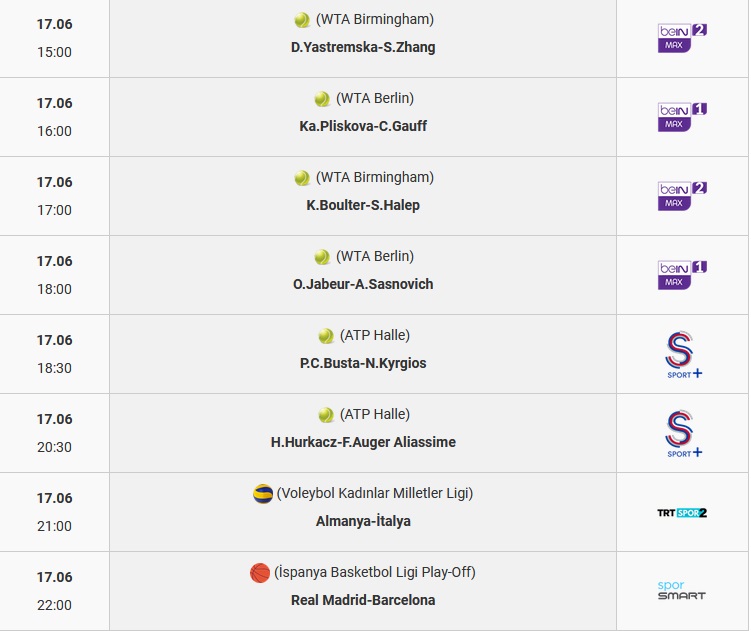Viewport: 751px width, 631px height.
Task: Click the TRT Spor 2 channel logo
Action: (682, 513)
